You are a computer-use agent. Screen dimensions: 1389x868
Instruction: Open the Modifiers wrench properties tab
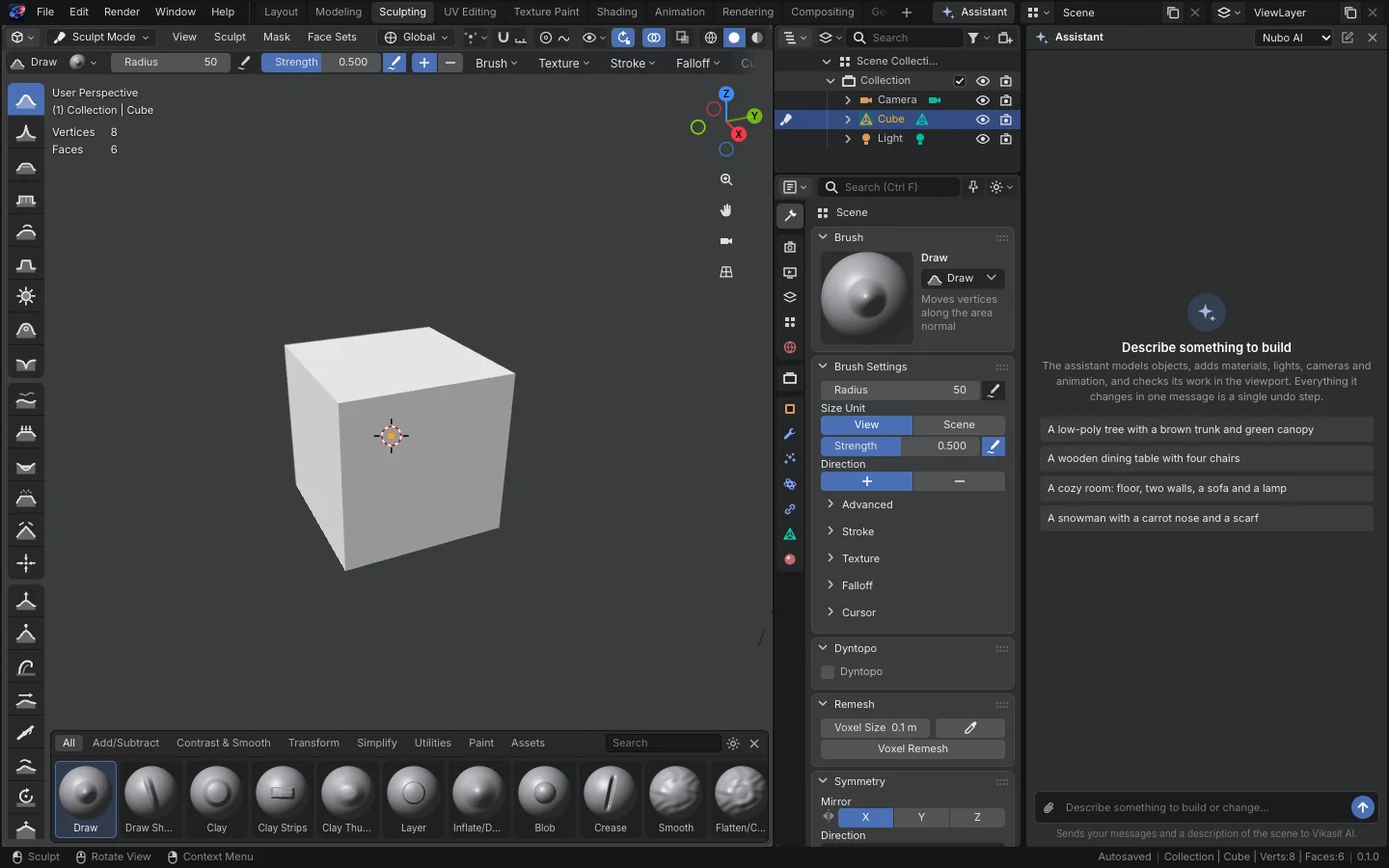tap(790, 434)
